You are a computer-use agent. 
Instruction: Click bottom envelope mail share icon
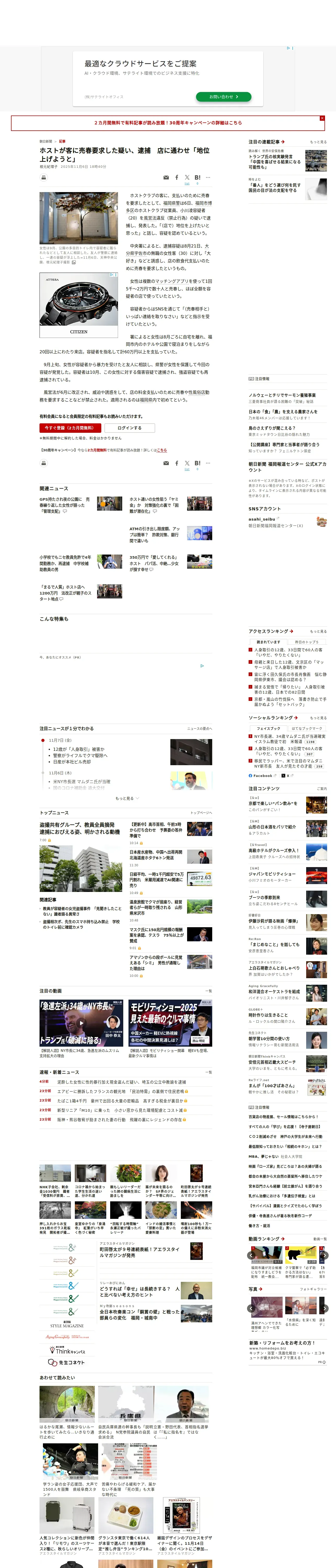point(166,463)
